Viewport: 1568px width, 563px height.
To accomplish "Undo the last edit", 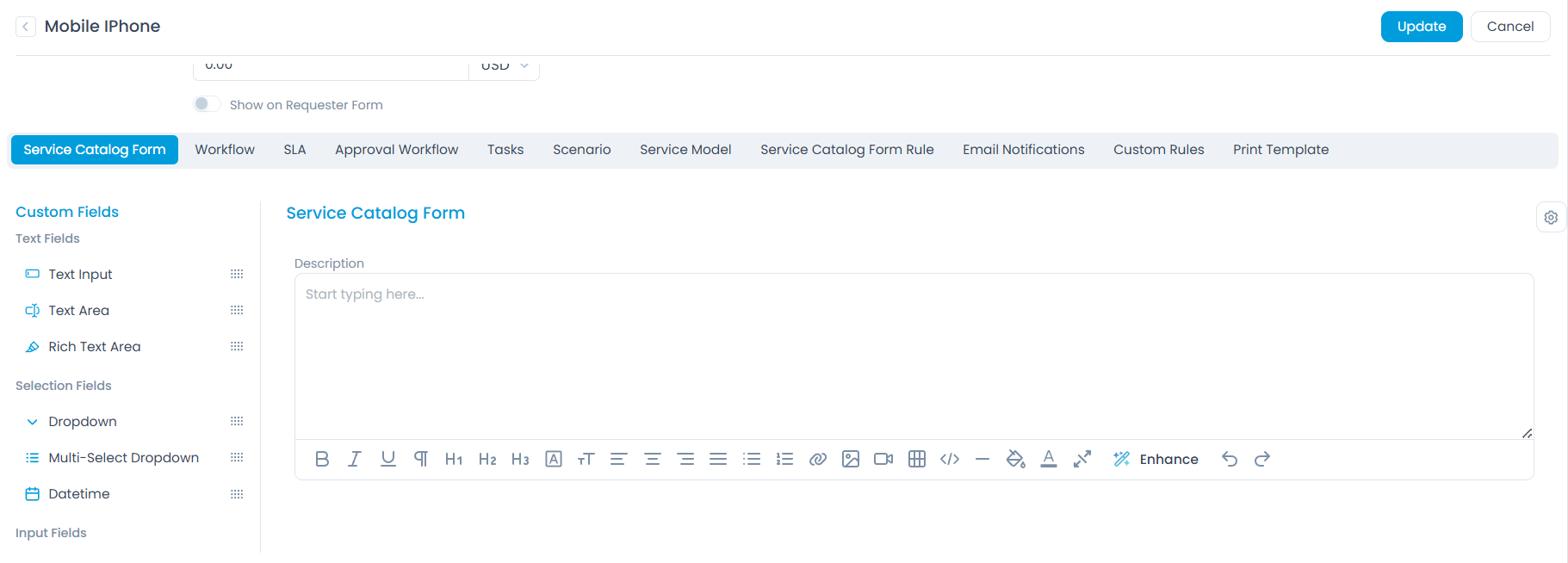I will click(1230, 460).
